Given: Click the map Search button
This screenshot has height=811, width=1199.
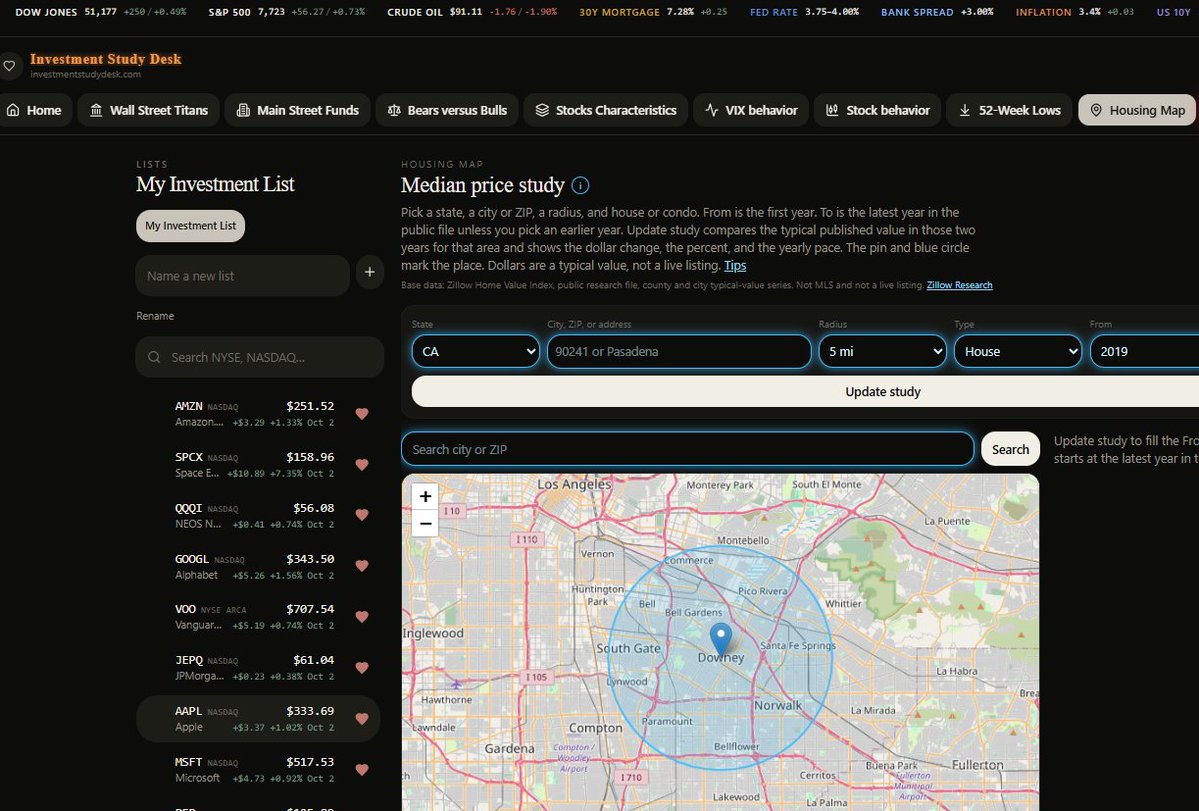Looking at the screenshot, I should click(1010, 449).
